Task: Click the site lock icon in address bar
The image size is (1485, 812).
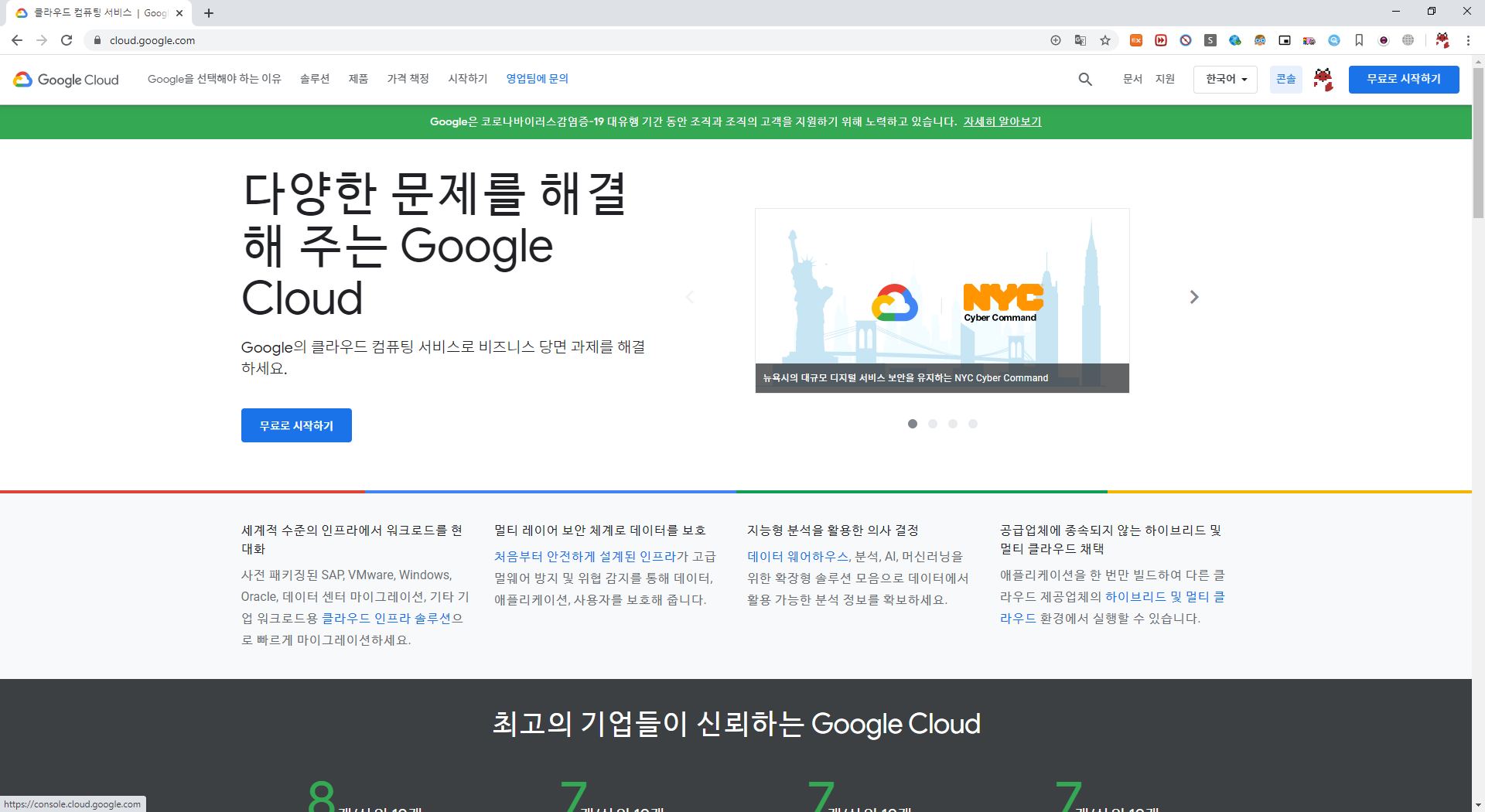Action: pos(97,40)
